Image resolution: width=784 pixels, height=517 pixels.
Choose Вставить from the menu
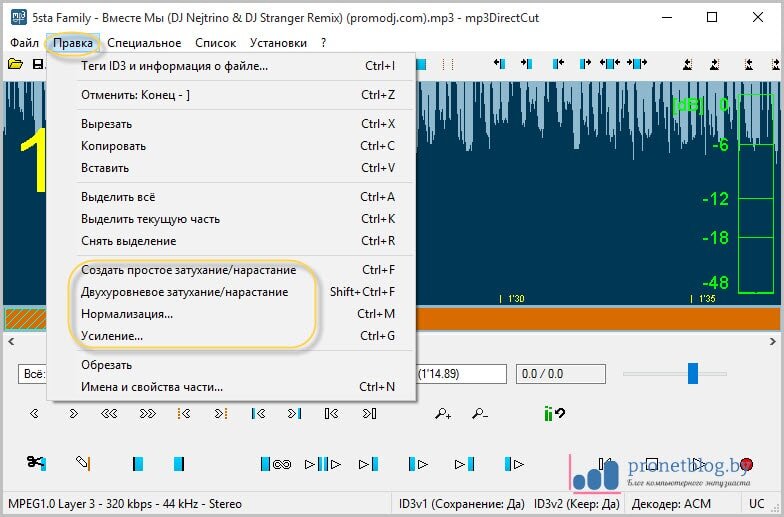[231, 168]
